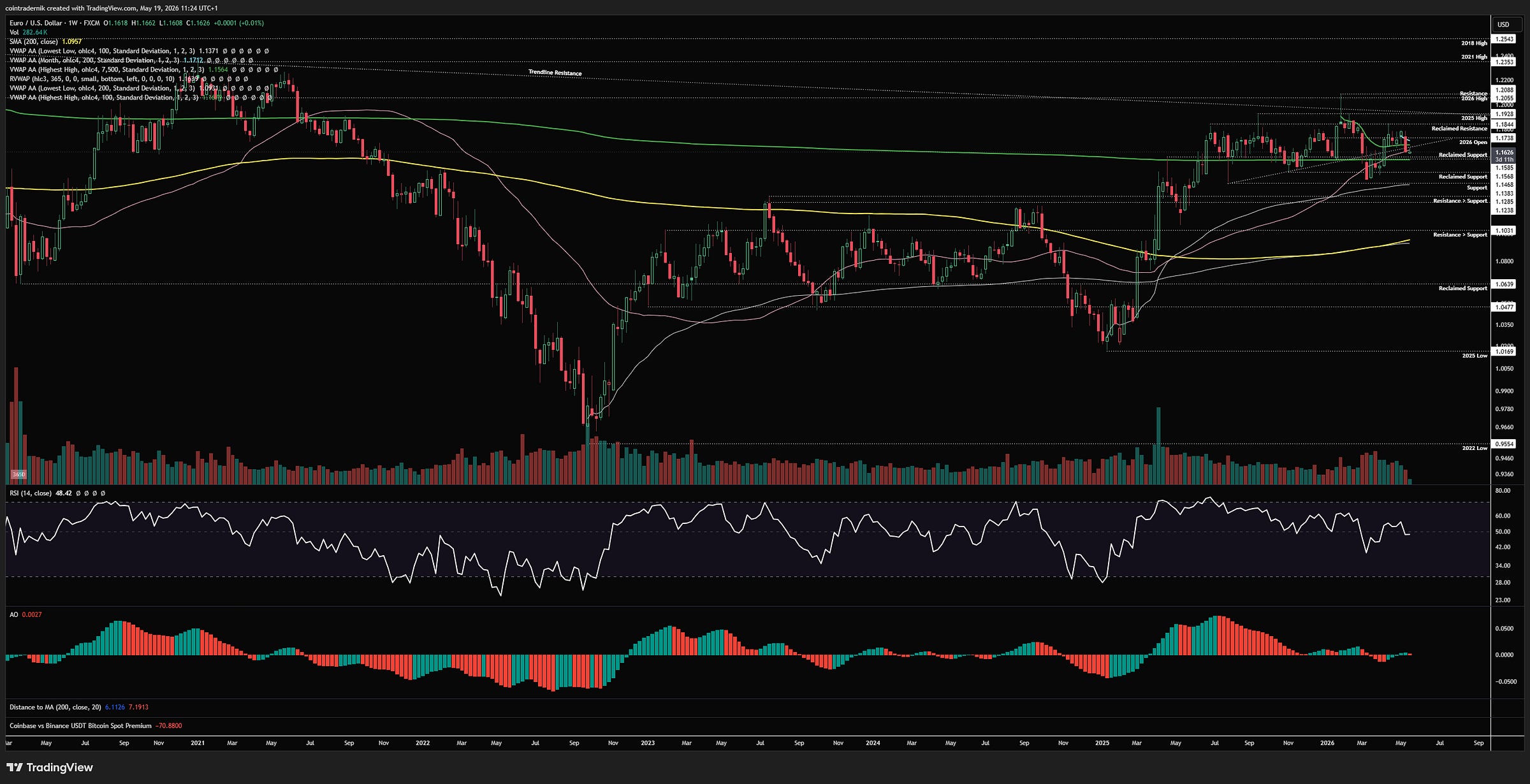The width and height of the screenshot is (1530, 784).
Task: Click the current price label 1.1626
Action: [x=1504, y=152]
